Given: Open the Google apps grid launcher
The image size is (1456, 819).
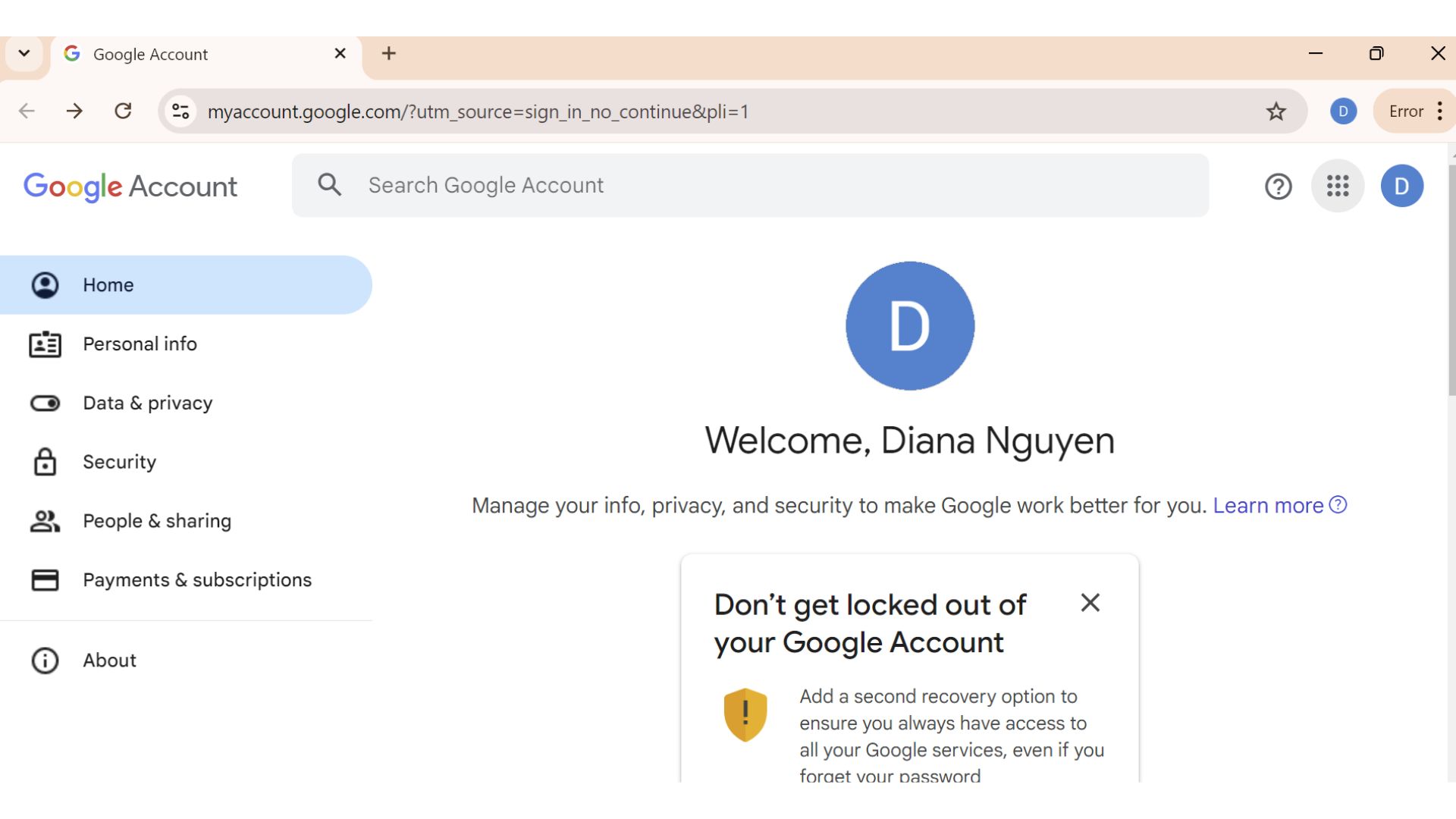Looking at the screenshot, I should (x=1338, y=186).
